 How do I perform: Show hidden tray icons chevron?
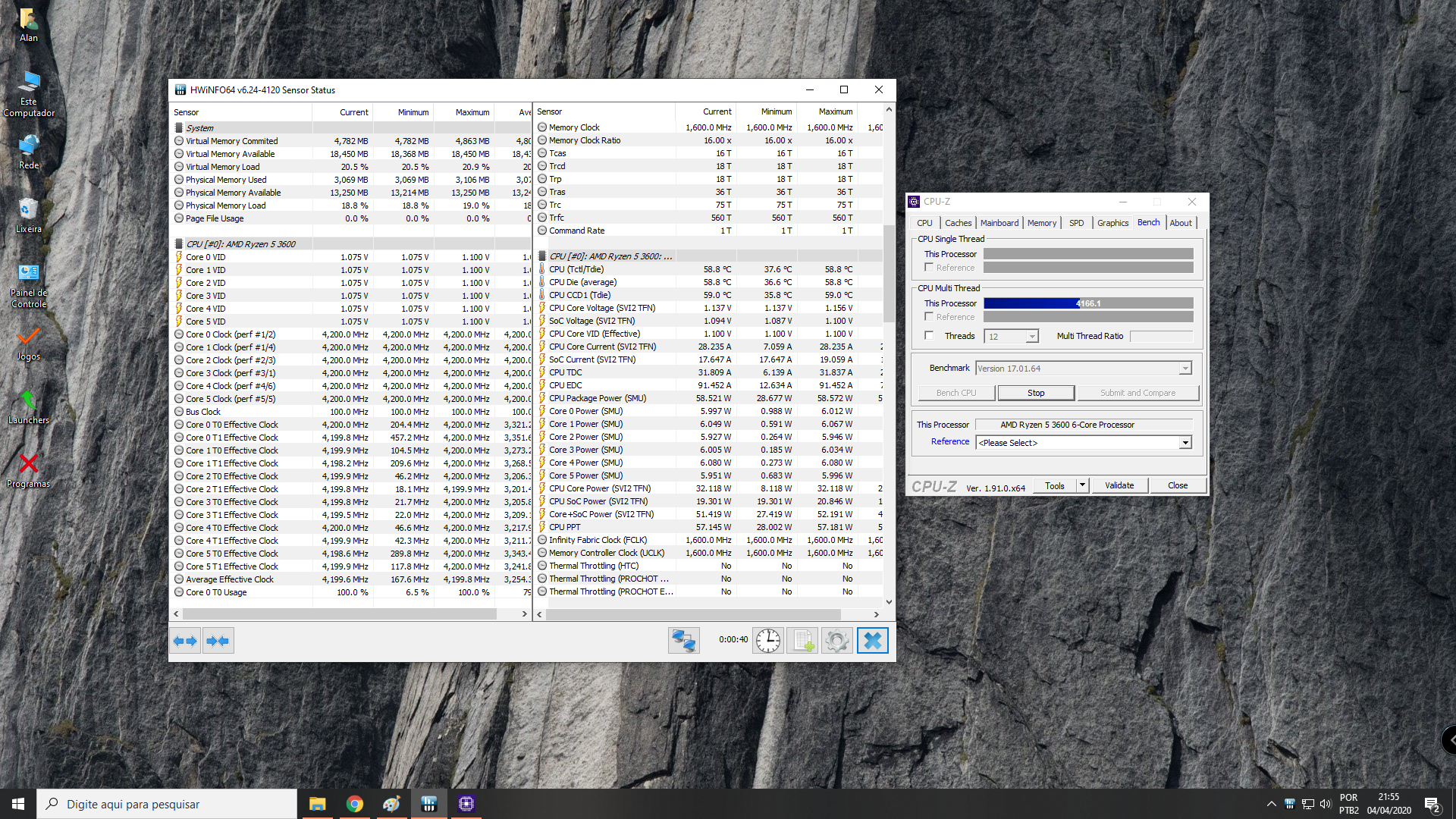(x=1271, y=804)
